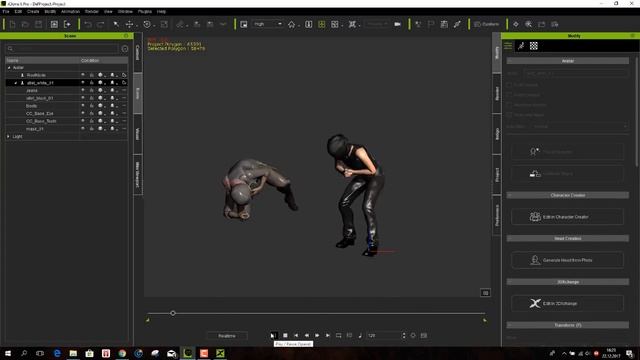Open the Create menu
The width and height of the screenshot is (640, 360).
[x=33, y=11]
